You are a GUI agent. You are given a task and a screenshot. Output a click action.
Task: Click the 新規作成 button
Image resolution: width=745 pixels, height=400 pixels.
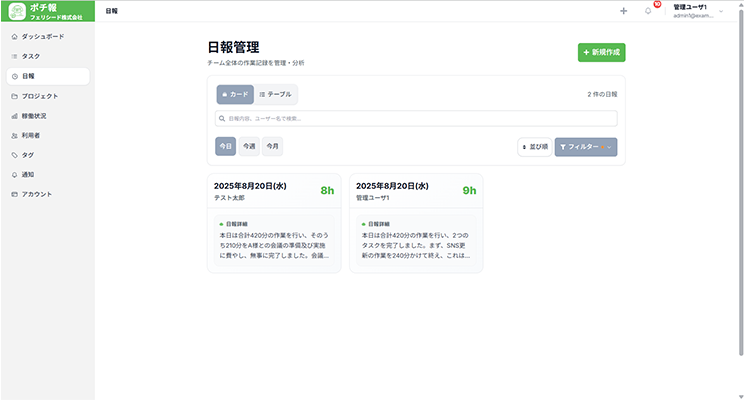click(601, 52)
